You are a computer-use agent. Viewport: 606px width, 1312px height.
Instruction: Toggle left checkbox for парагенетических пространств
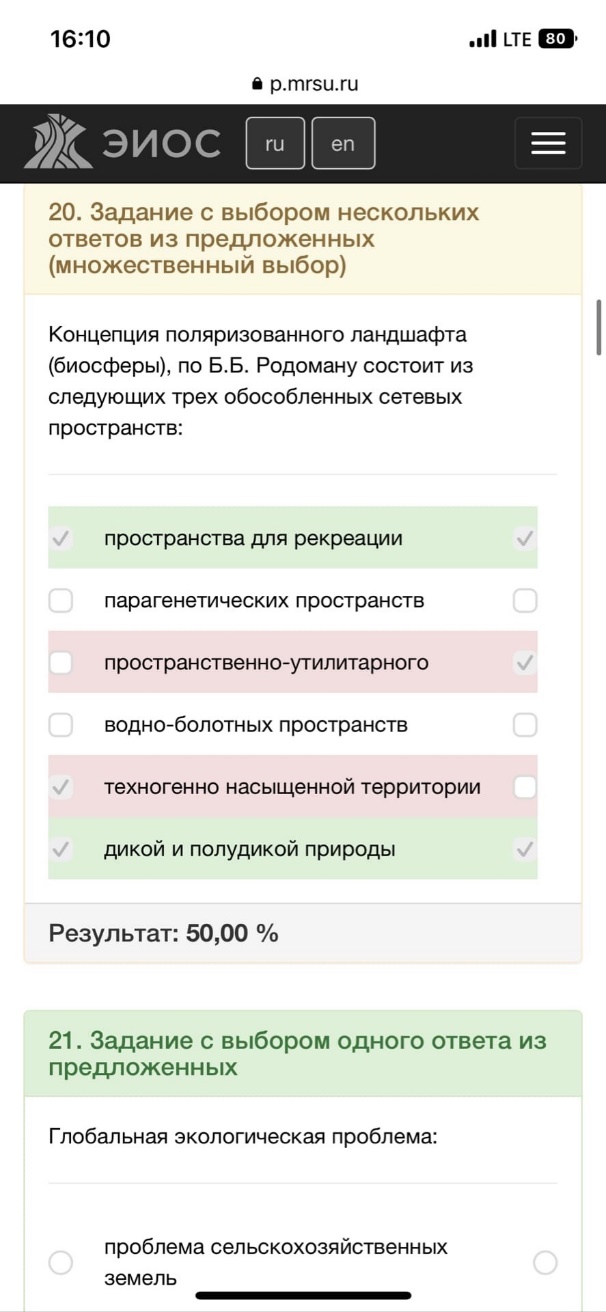pyautogui.click(x=61, y=600)
